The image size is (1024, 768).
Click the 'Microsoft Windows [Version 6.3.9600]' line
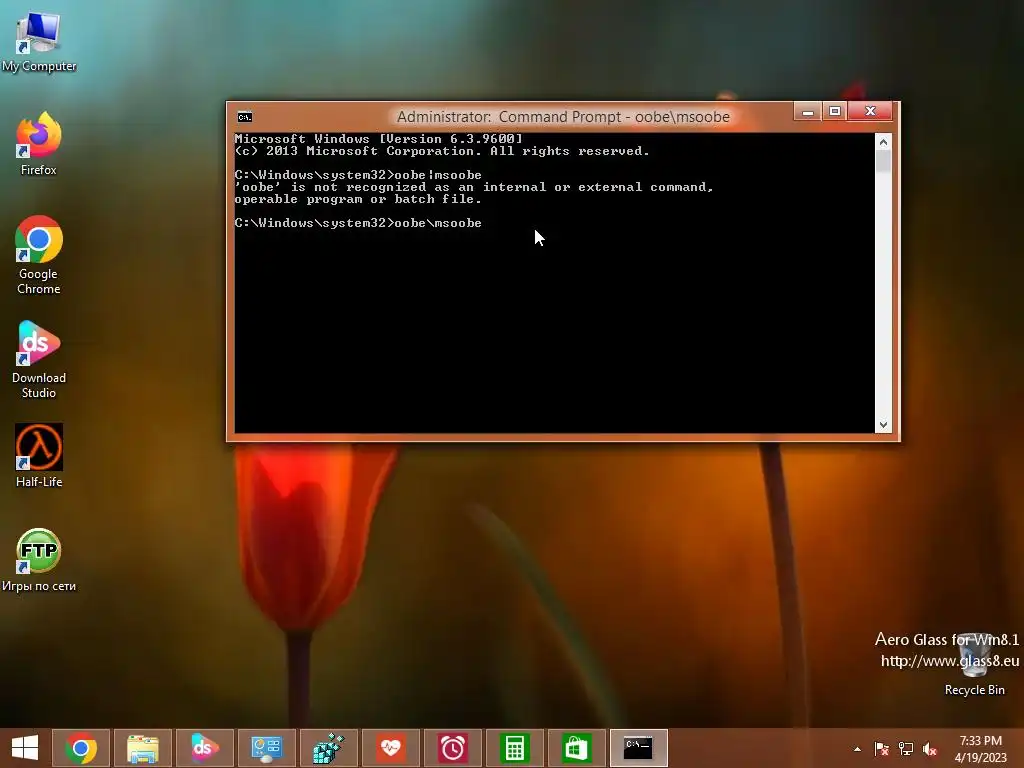tap(379, 139)
